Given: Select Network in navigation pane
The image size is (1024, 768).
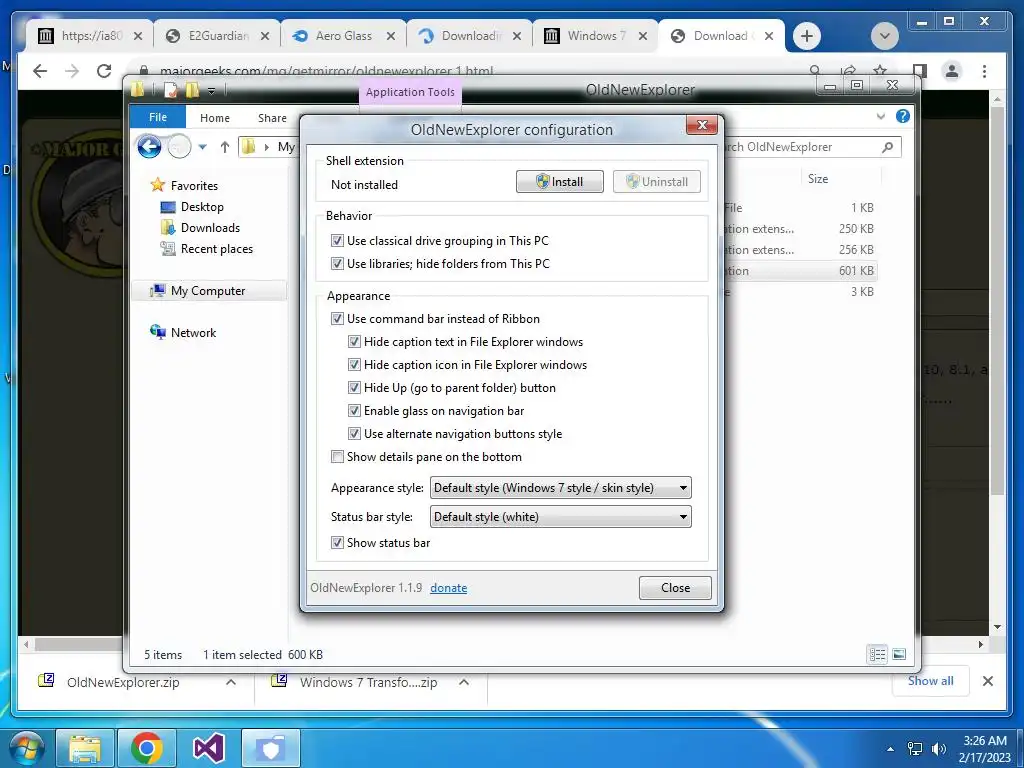Looking at the screenshot, I should pyautogui.click(x=193, y=332).
